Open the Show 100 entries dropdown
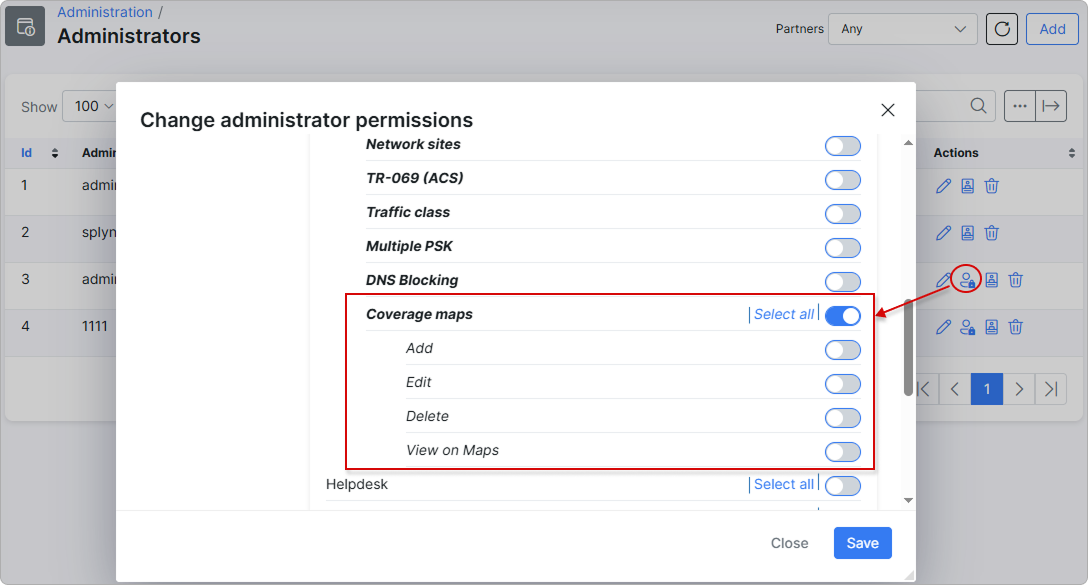The height and width of the screenshot is (585, 1088). click(x=91, y=106)
